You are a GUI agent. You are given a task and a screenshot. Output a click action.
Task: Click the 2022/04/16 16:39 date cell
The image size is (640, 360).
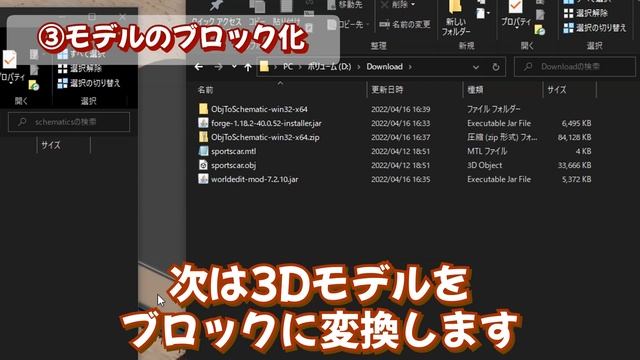coord(400,109)
